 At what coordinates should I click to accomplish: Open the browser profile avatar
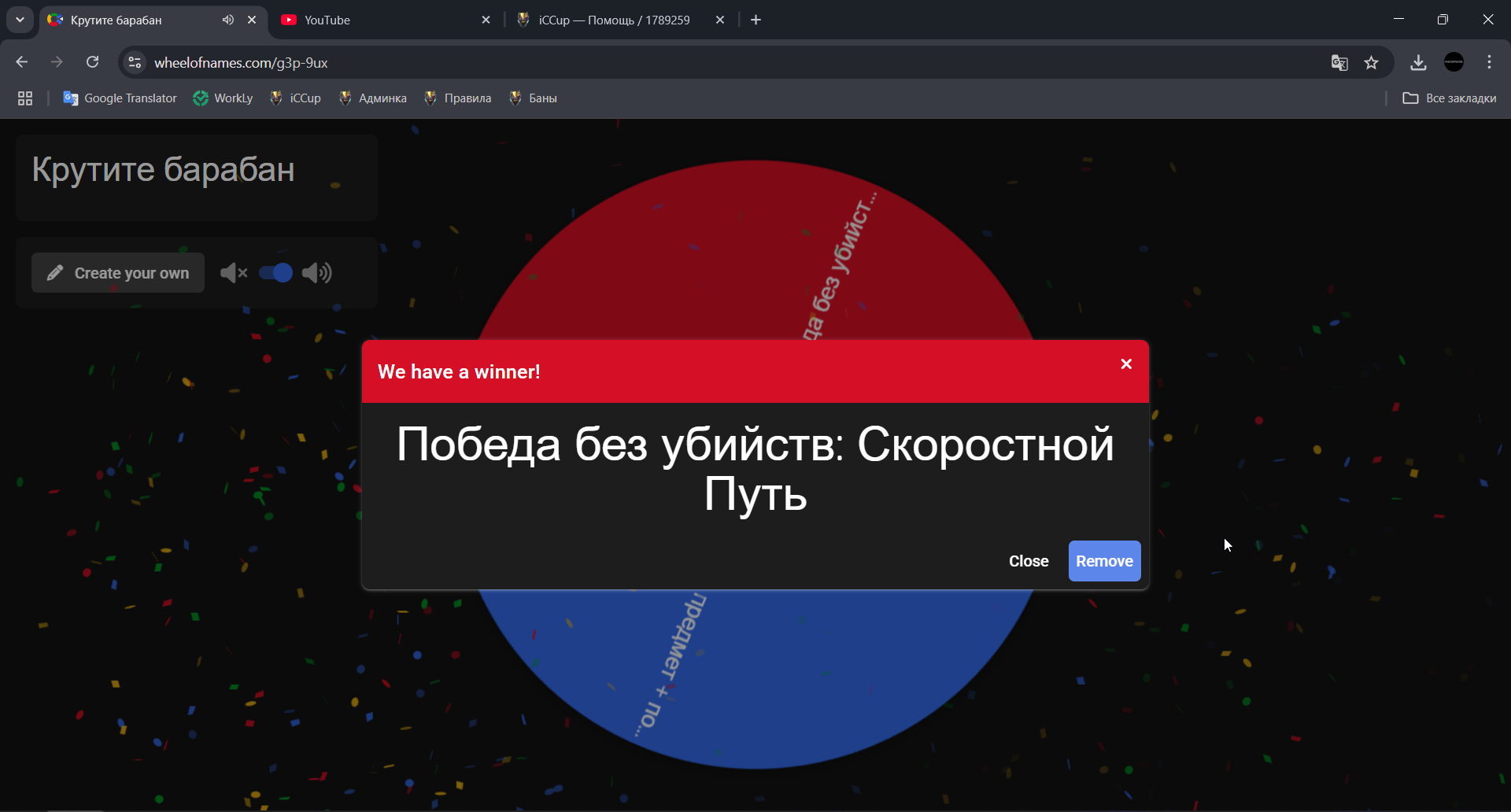pos(1454,62)
